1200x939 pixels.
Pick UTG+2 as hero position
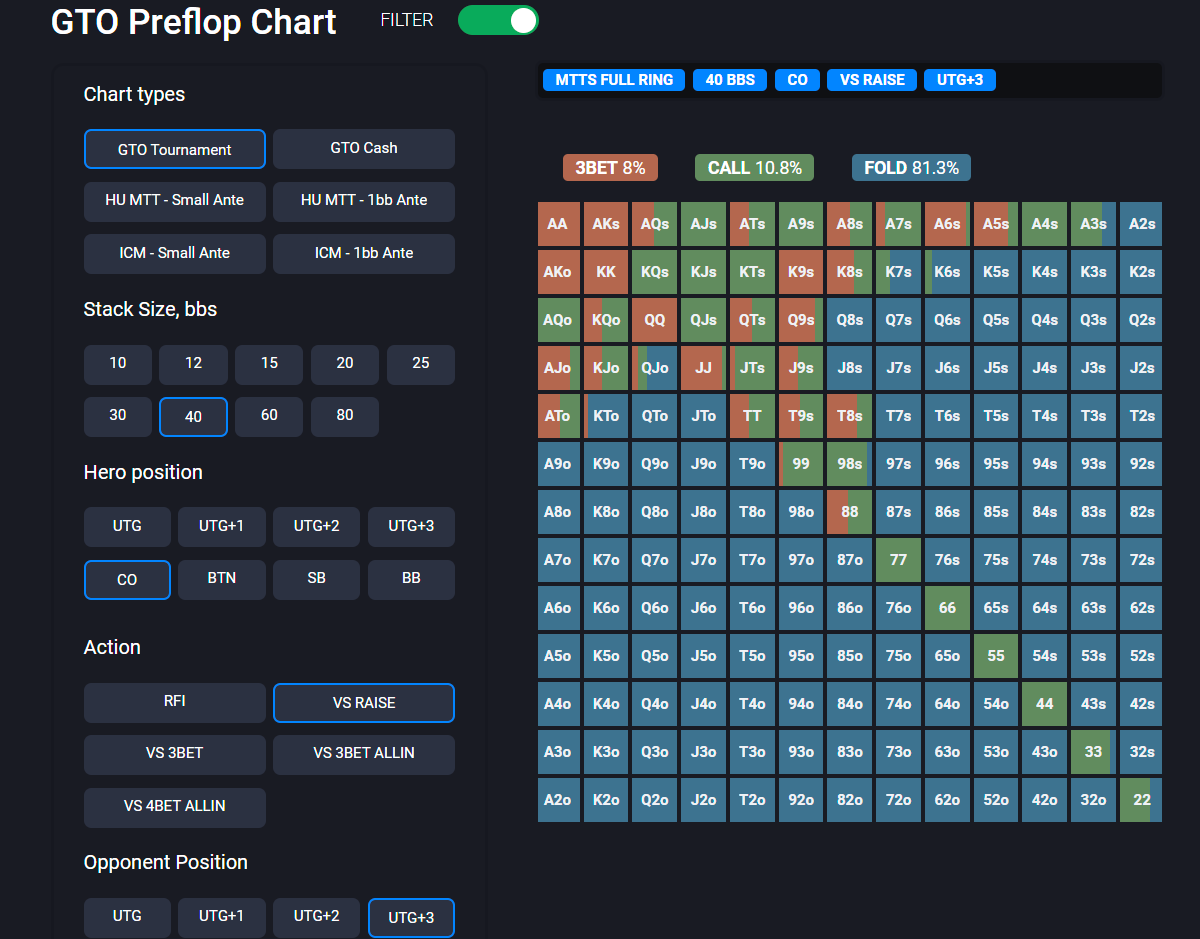tap(317, 526)
